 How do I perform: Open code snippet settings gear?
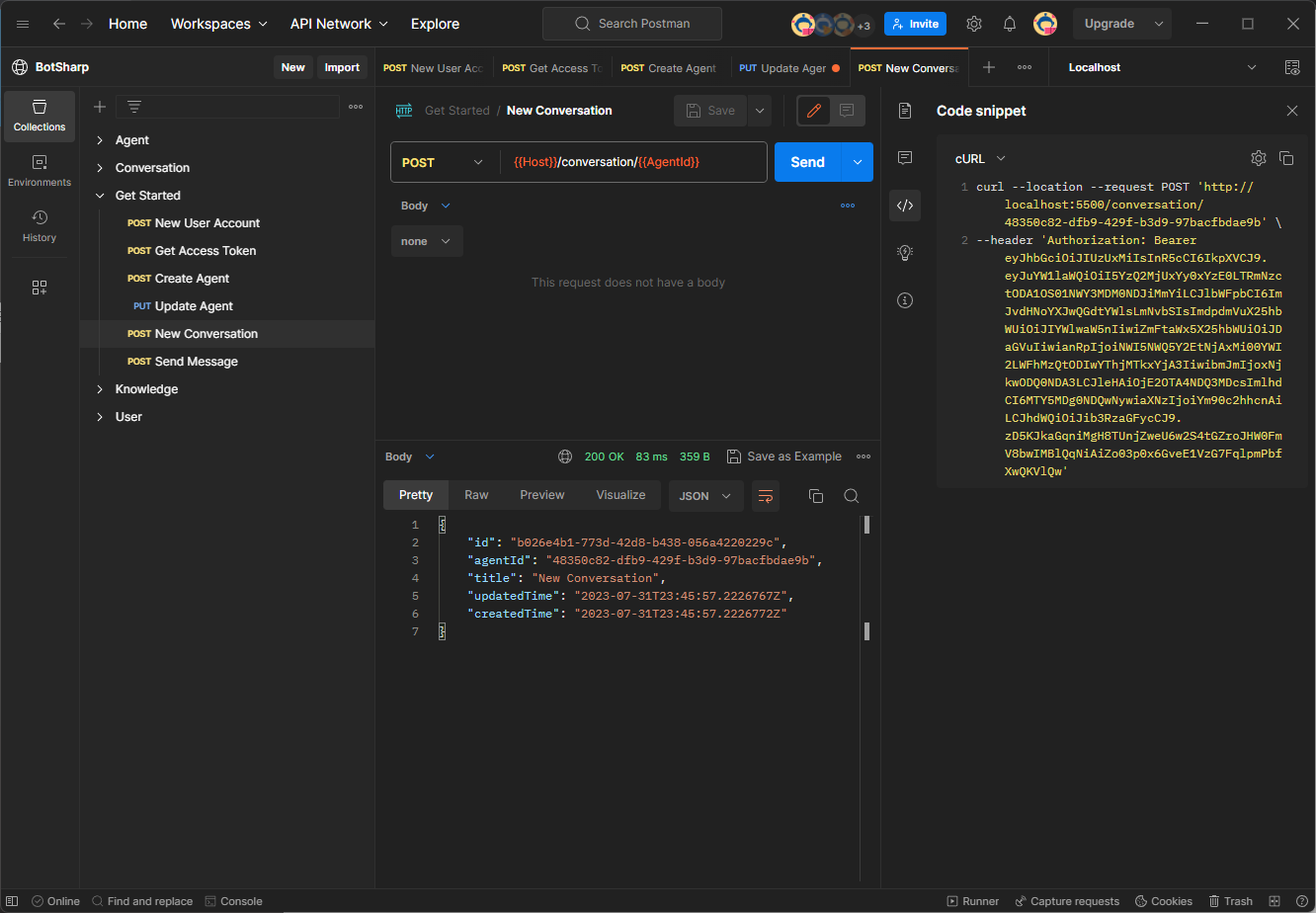click(1259, 158)
